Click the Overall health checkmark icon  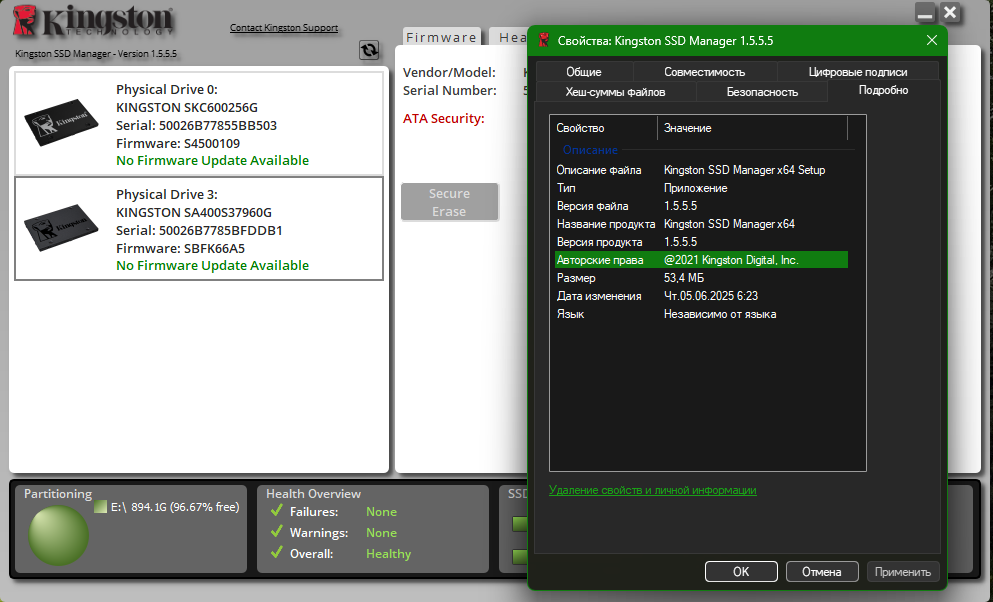coord(276,553)
